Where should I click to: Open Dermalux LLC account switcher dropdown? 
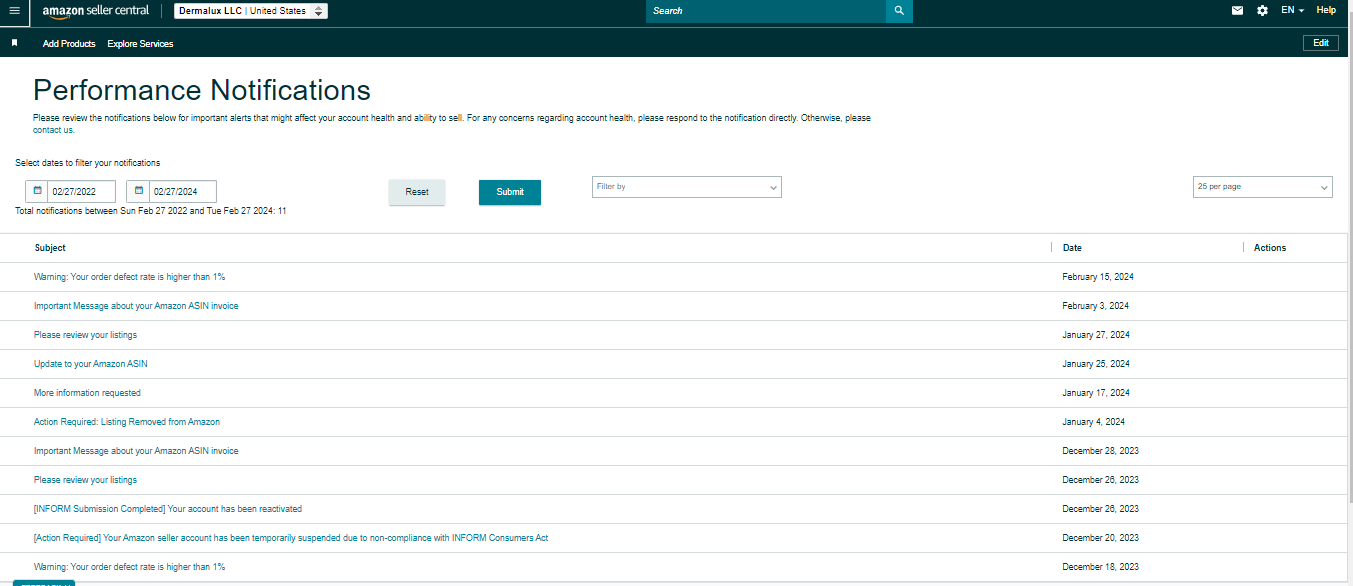[251, 11]
